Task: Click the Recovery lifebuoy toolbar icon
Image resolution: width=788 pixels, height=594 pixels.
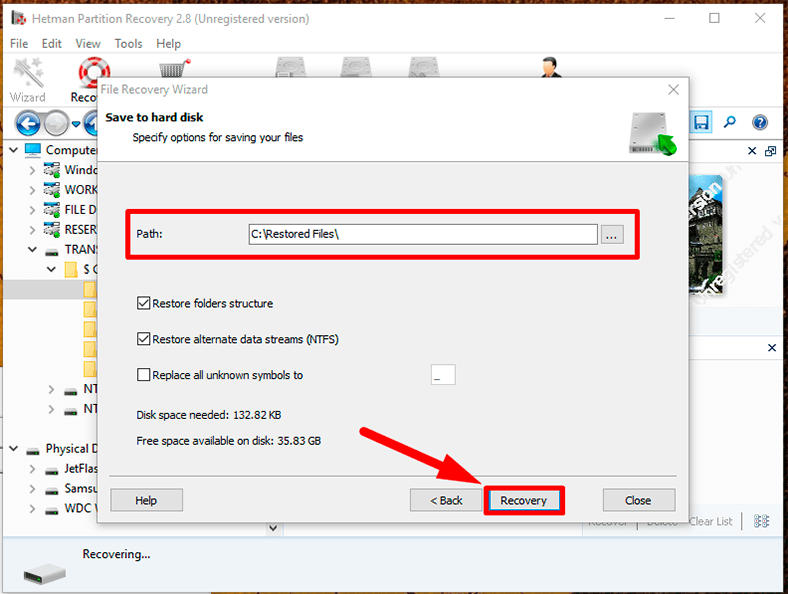Action: coord(93,73)
